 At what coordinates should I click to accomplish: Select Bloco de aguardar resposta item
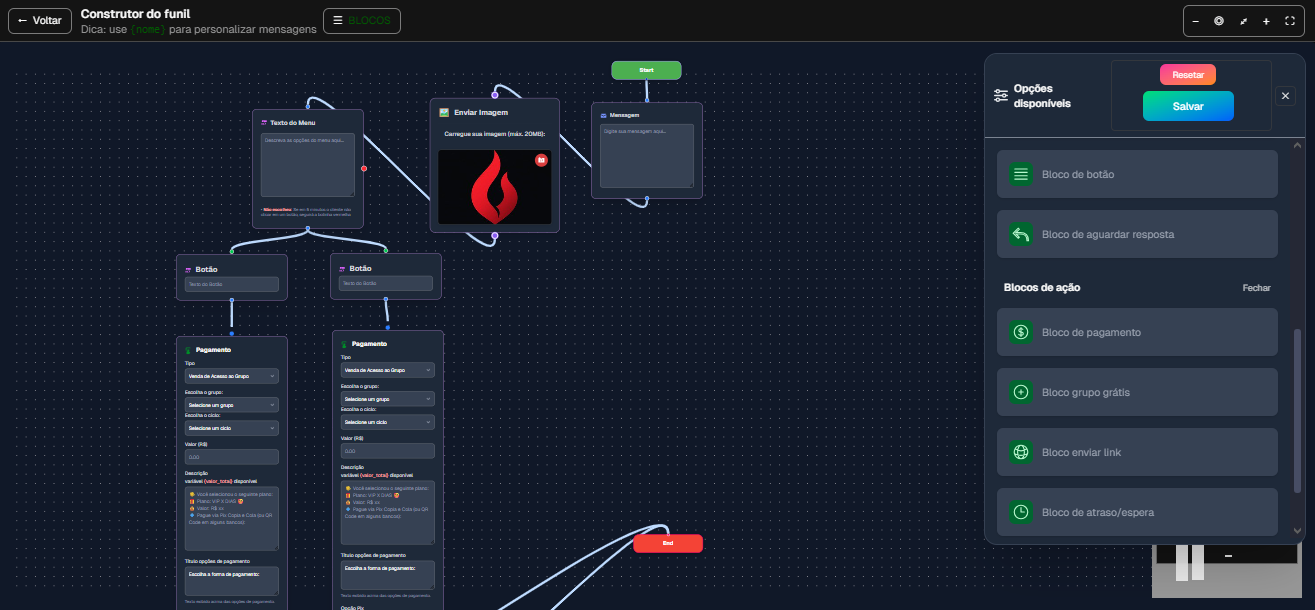[x=1137, y=234]
